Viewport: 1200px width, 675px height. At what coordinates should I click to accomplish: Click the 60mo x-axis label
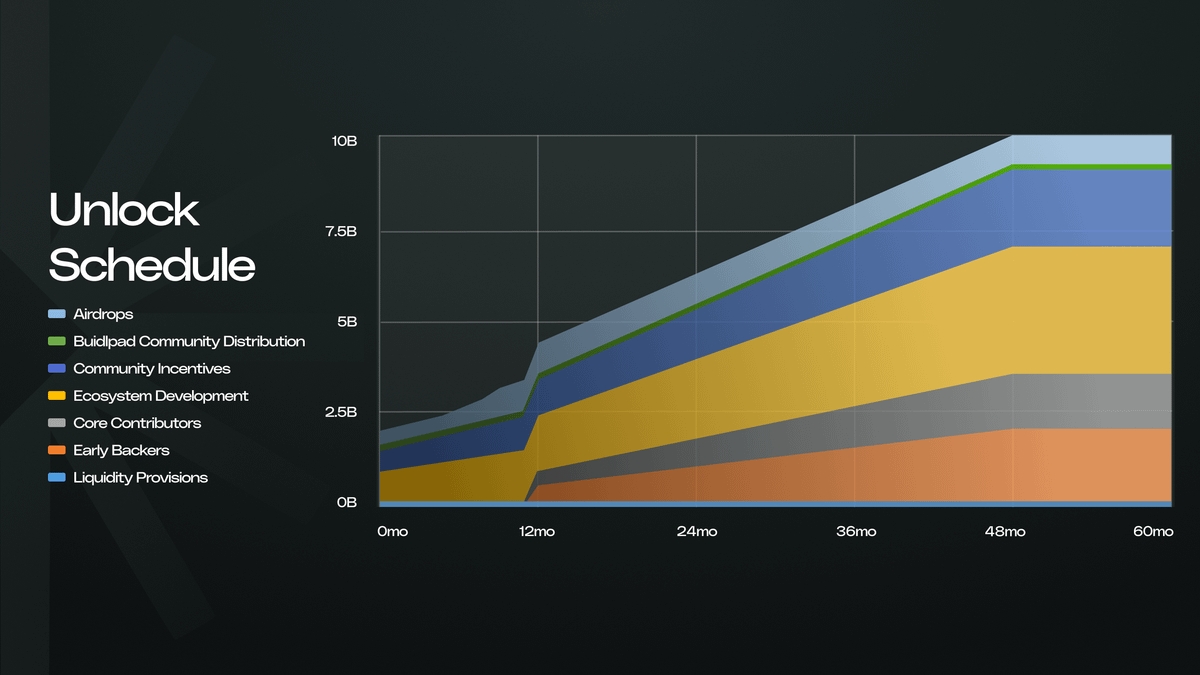click(1154, 531)
